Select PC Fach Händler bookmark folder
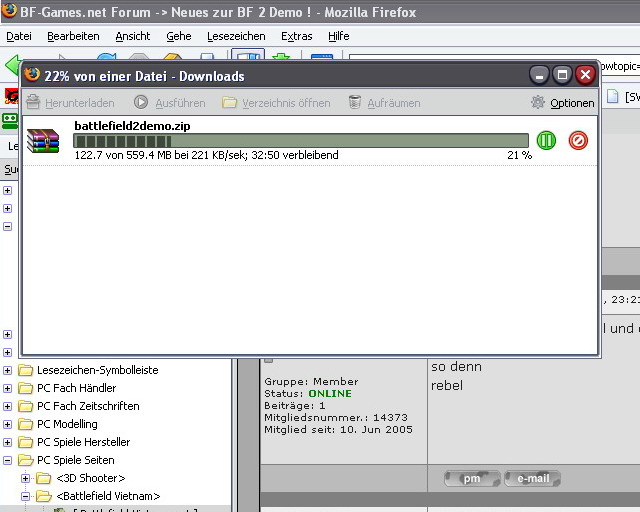The height and width of the screenshot is (512, 640). pyautogui.click(x=67, y=388)
